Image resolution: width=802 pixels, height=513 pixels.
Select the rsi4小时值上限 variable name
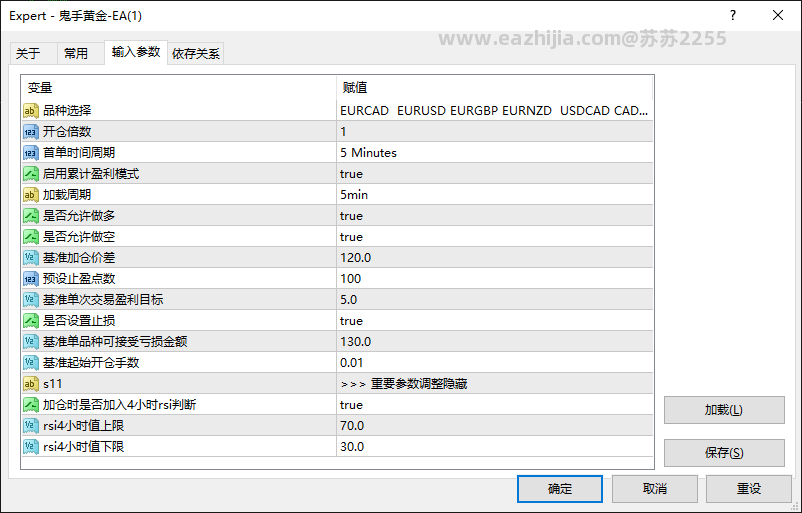point(84,426)
